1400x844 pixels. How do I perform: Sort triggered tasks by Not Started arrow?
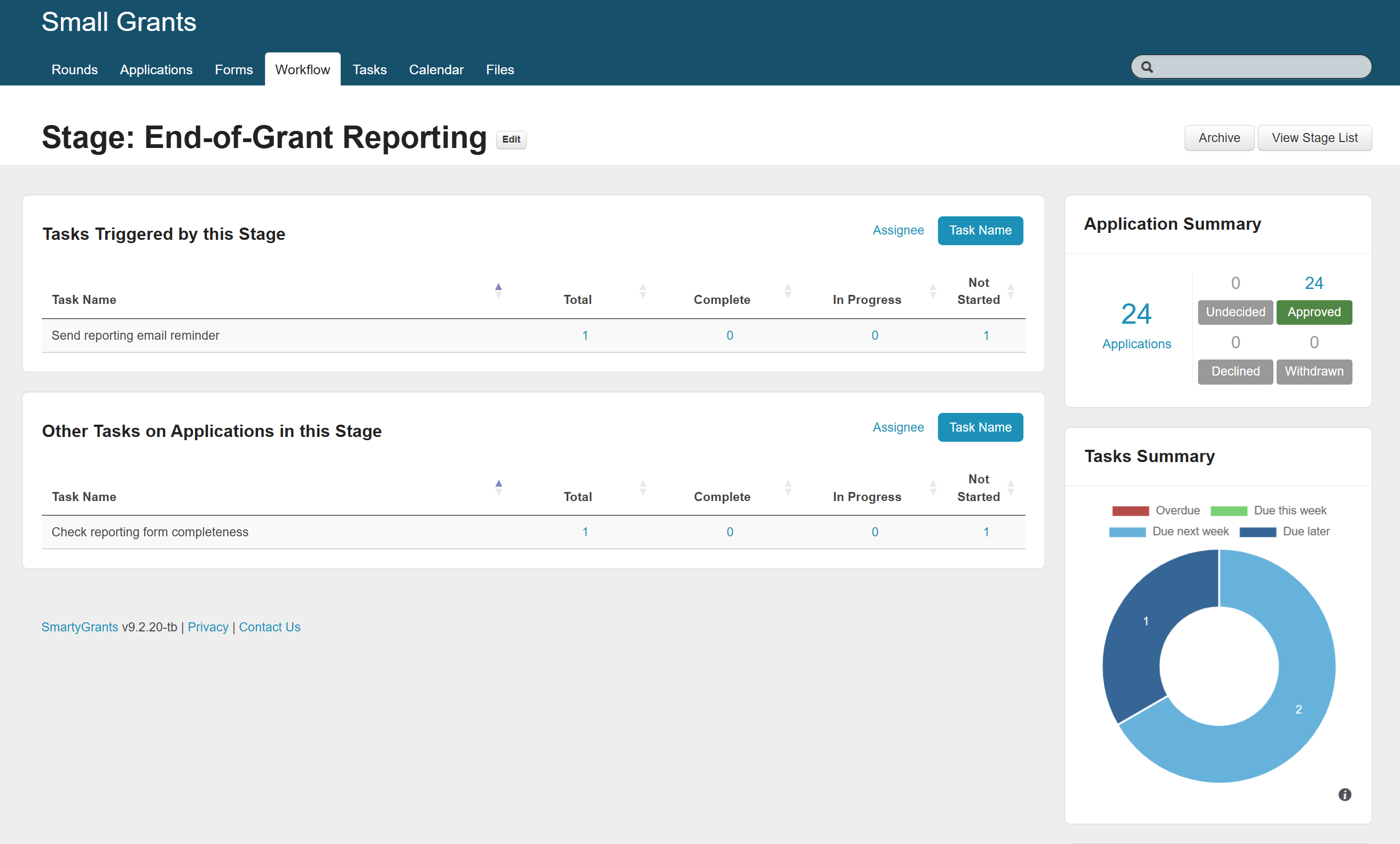1011,291
